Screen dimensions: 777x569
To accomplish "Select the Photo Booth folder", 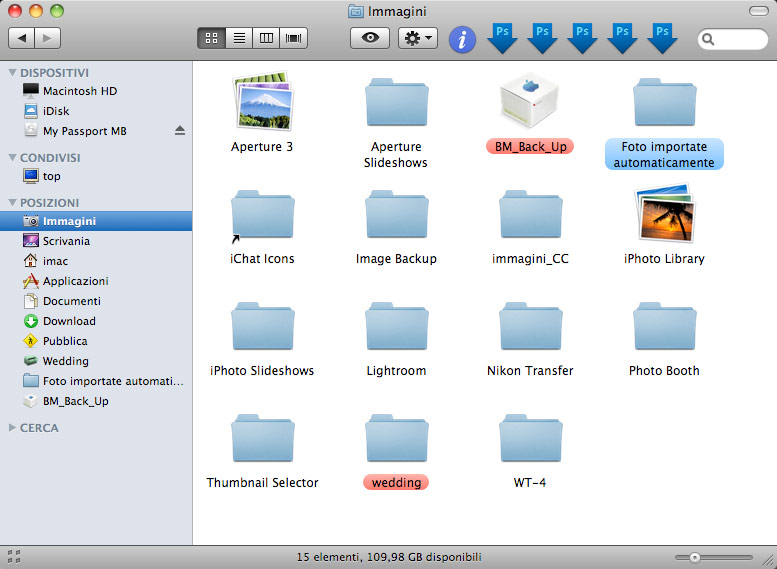I will [x=664, y=327].
